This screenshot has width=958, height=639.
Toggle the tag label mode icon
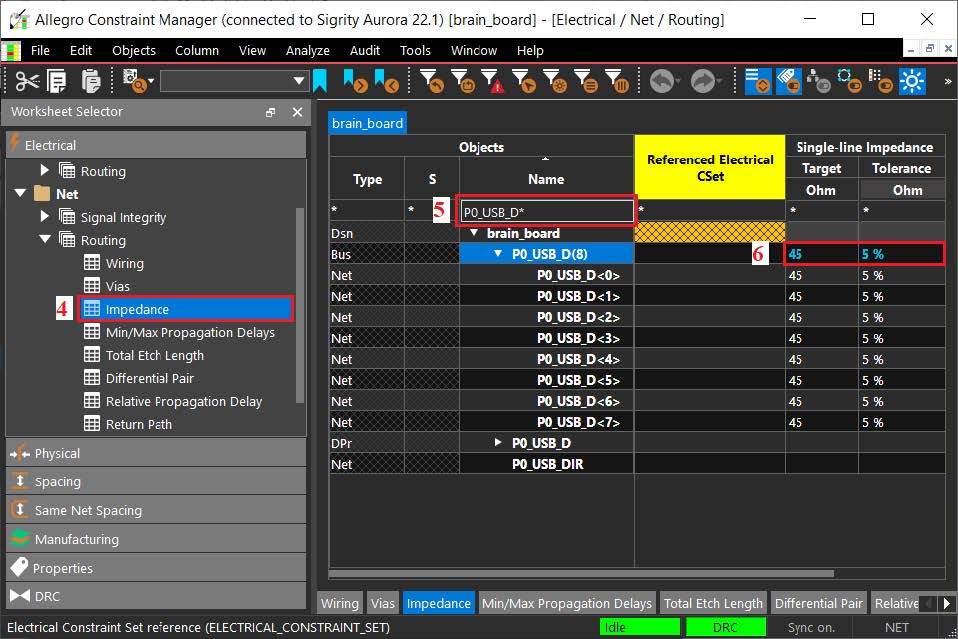789,81
